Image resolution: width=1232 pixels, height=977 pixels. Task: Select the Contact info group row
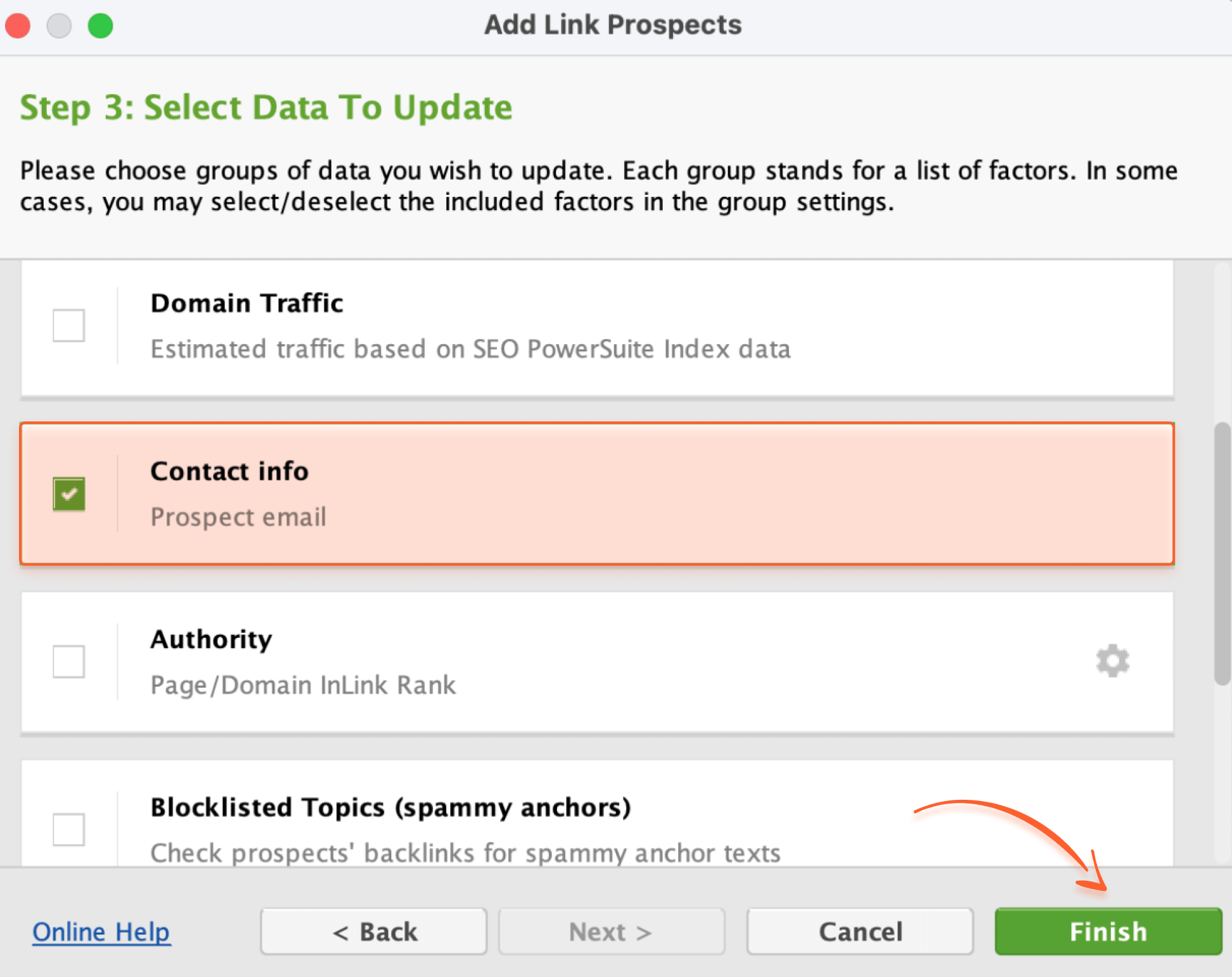tap(597, 494)
